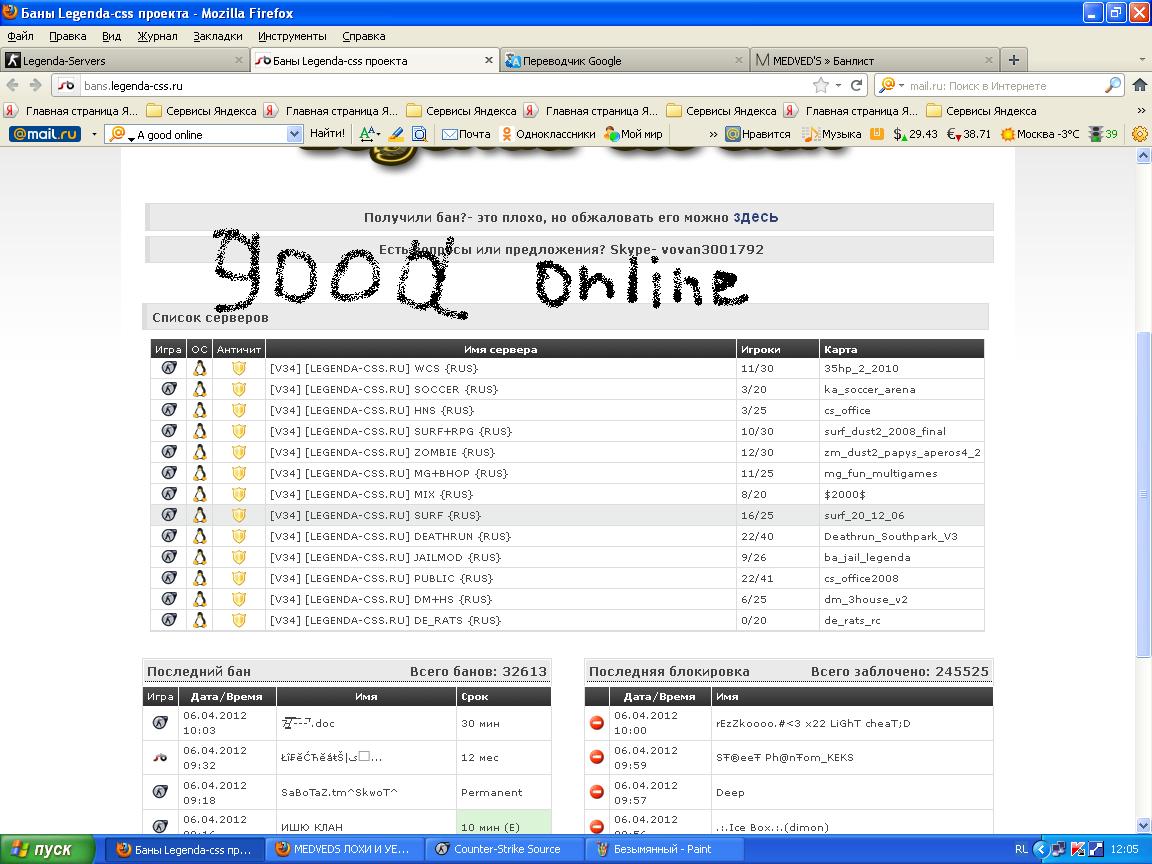Screen dimensions: 1152x864
Task: Run the mail.ru search with the magnifier
Action: click(1113, 85)
